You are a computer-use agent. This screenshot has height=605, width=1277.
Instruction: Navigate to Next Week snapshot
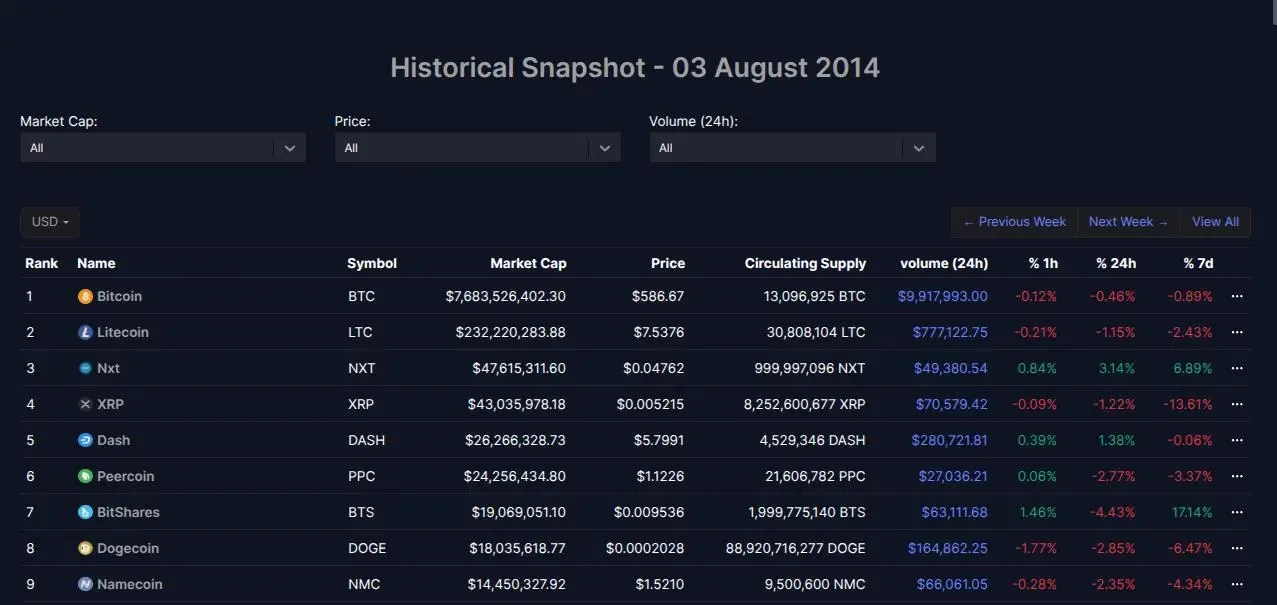point(1128,221)
